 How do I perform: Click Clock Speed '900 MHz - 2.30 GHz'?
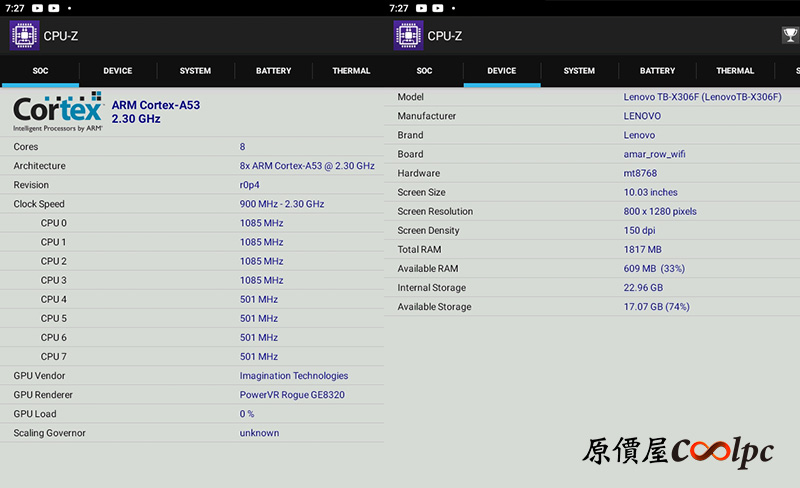pyautogui.click(x=282, y=204)
